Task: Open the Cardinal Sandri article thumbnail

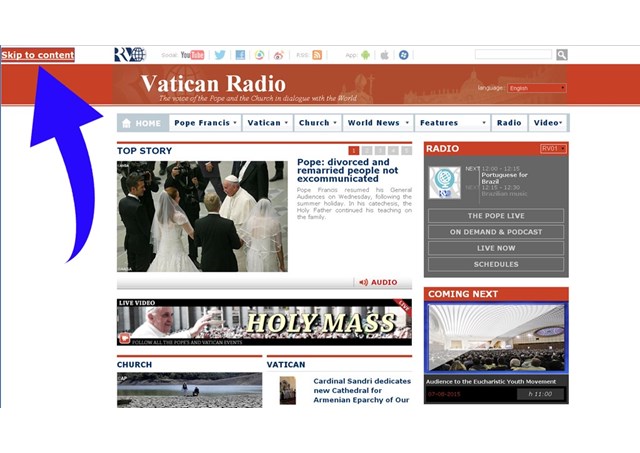Action: [288, 391]
